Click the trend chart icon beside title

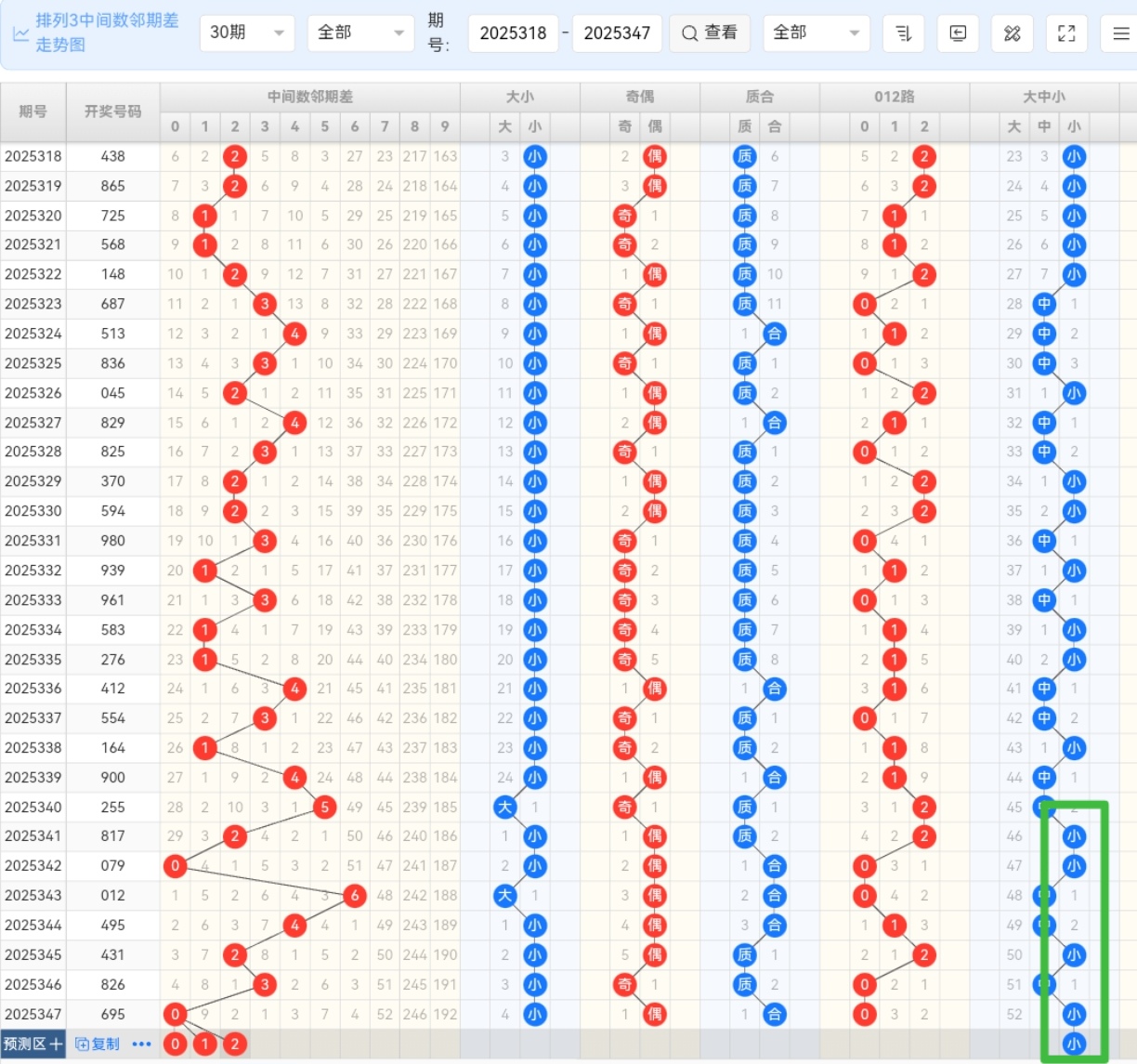(x=20, y=33)
